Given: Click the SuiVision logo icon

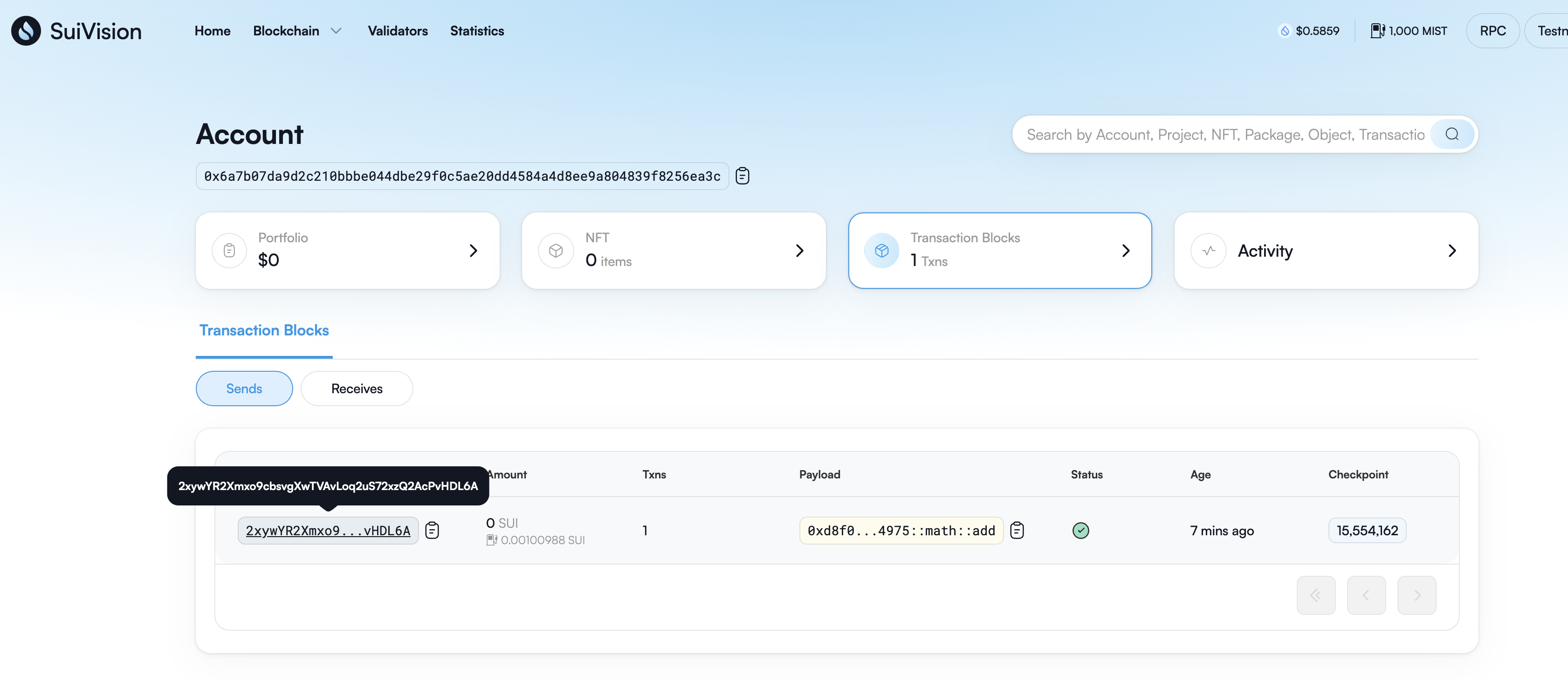Looking at the screenshot, I should [26, 30].
